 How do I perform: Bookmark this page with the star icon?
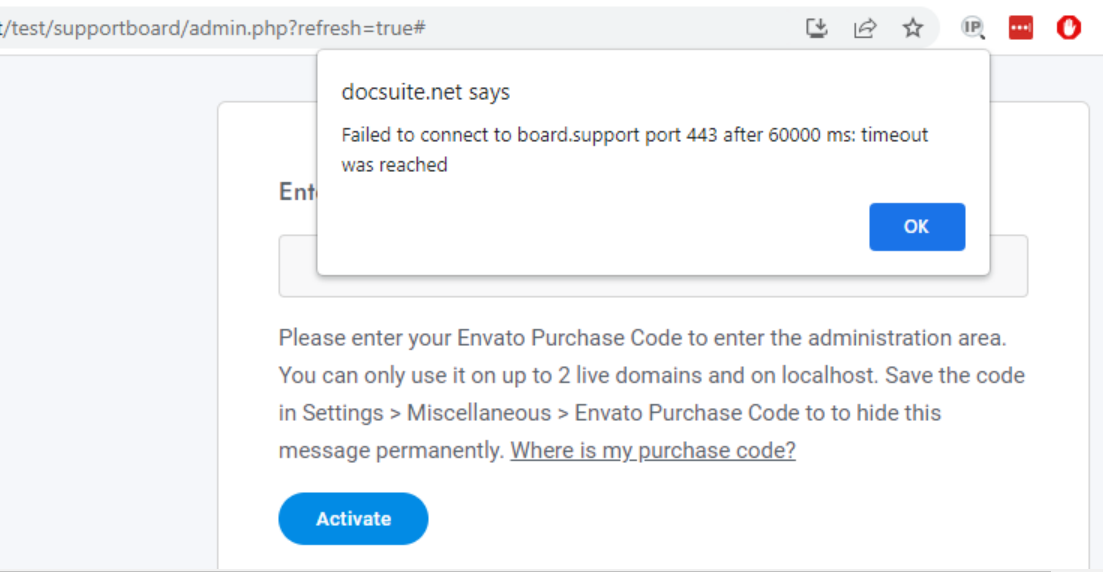[913, 28]
